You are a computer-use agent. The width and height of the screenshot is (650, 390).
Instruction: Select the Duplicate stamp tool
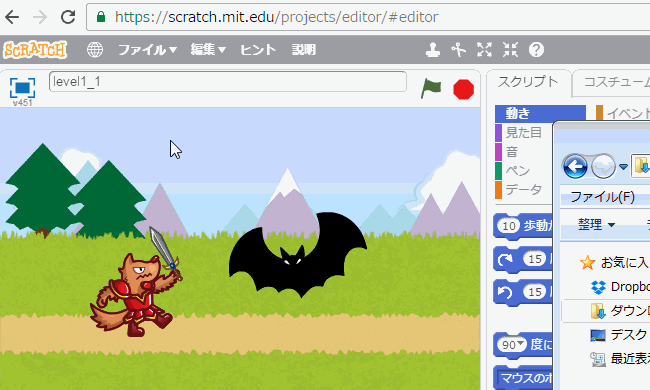[433, 50]
